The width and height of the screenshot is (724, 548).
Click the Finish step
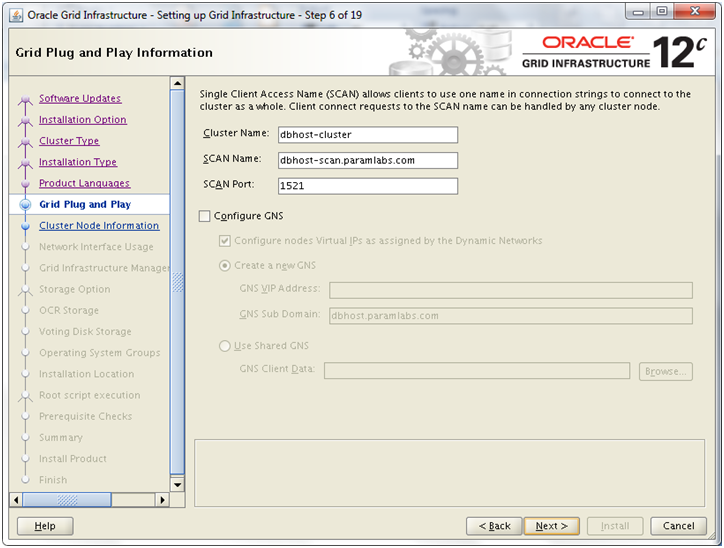pyautogui.click(x=53, y=480)
